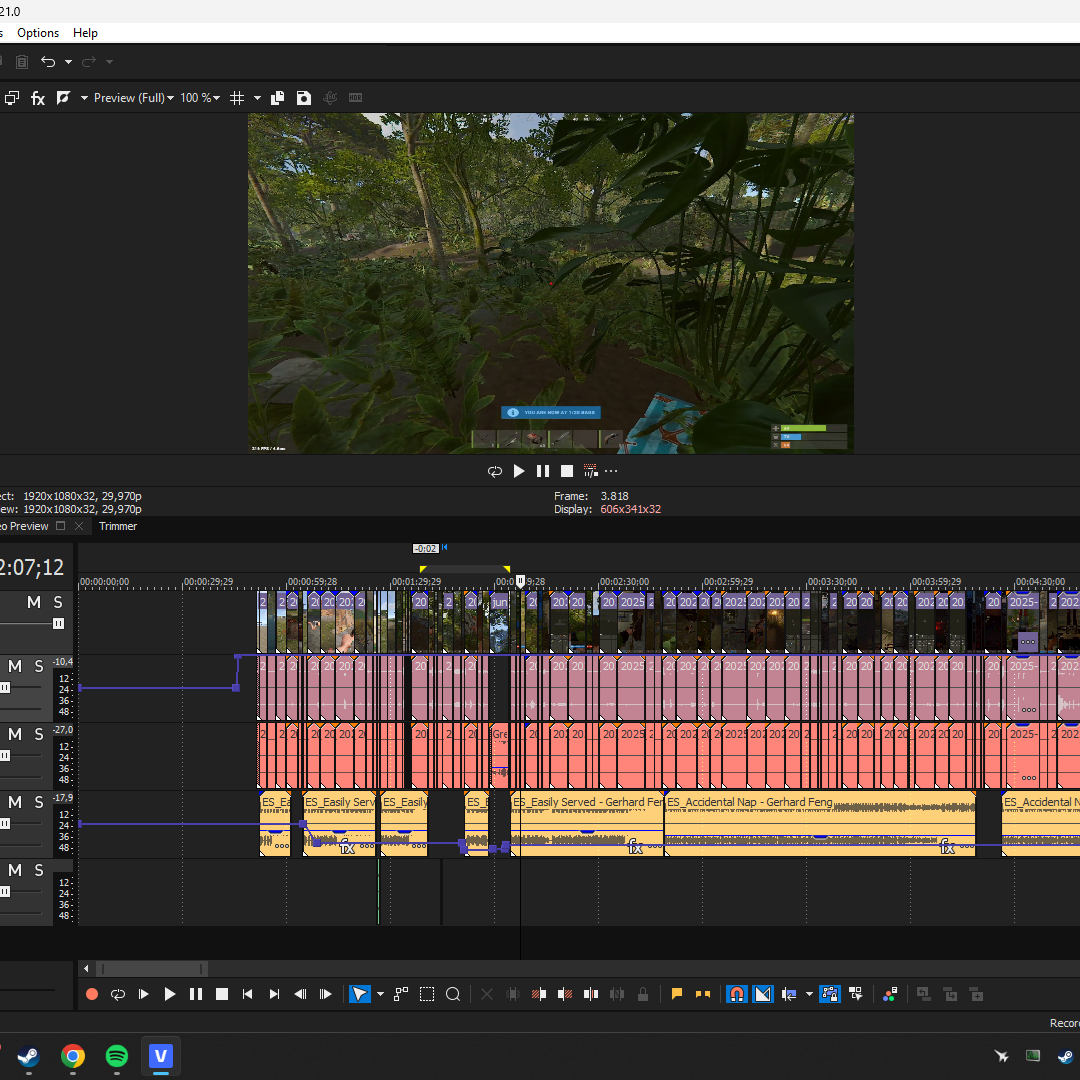Select the ES_Accidental Nap - Gerhard Feng audio clip

pos(819,824)
